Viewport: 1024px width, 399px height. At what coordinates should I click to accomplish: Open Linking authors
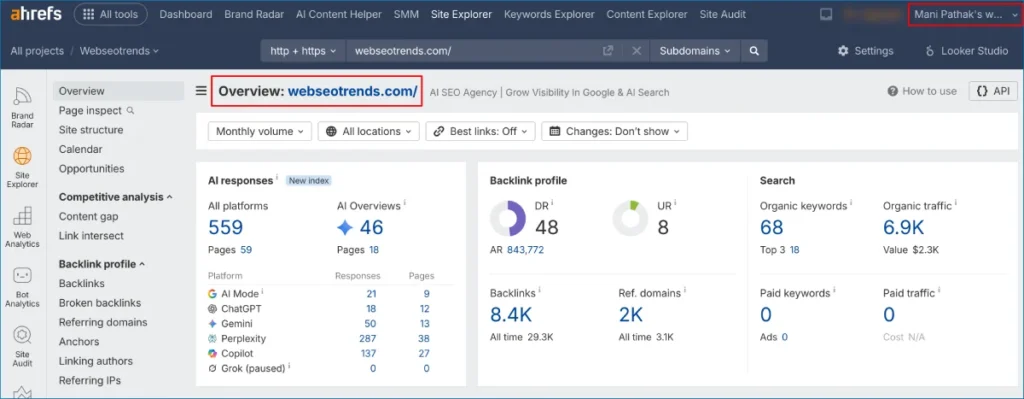point(95,361)
